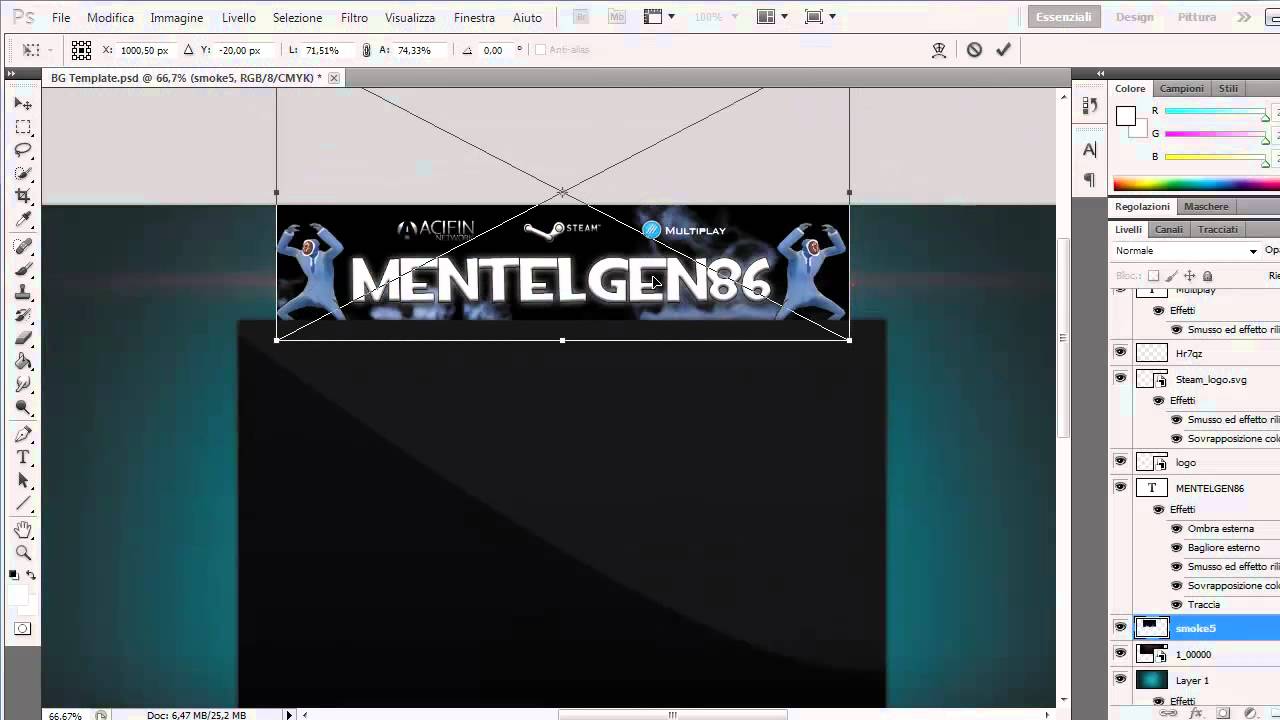This screenshot has width=1280, height=720.
Task: Switch to the Canali tab
Action: [x=1169, y=229]
